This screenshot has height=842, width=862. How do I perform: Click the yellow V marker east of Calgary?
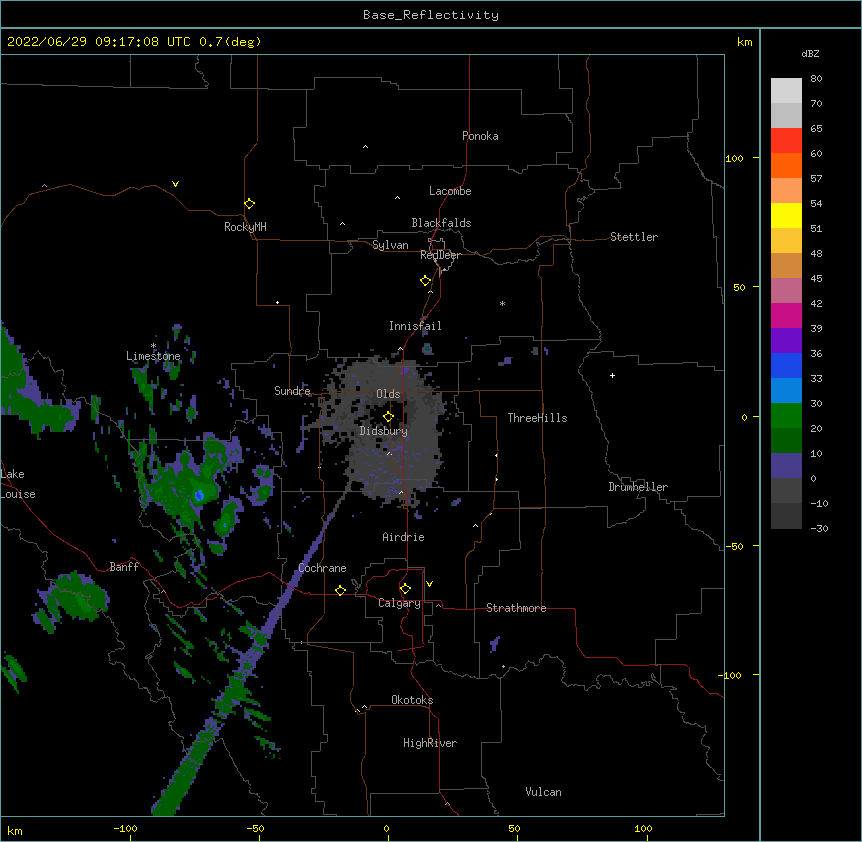429,584
